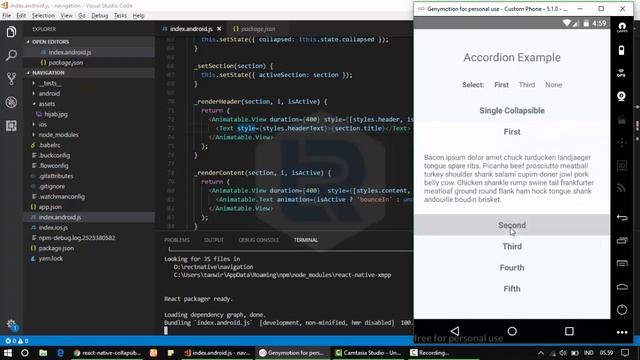The image size is (640, 360).
Task: Open the Selection menu
Action: (x=43, y=16)
